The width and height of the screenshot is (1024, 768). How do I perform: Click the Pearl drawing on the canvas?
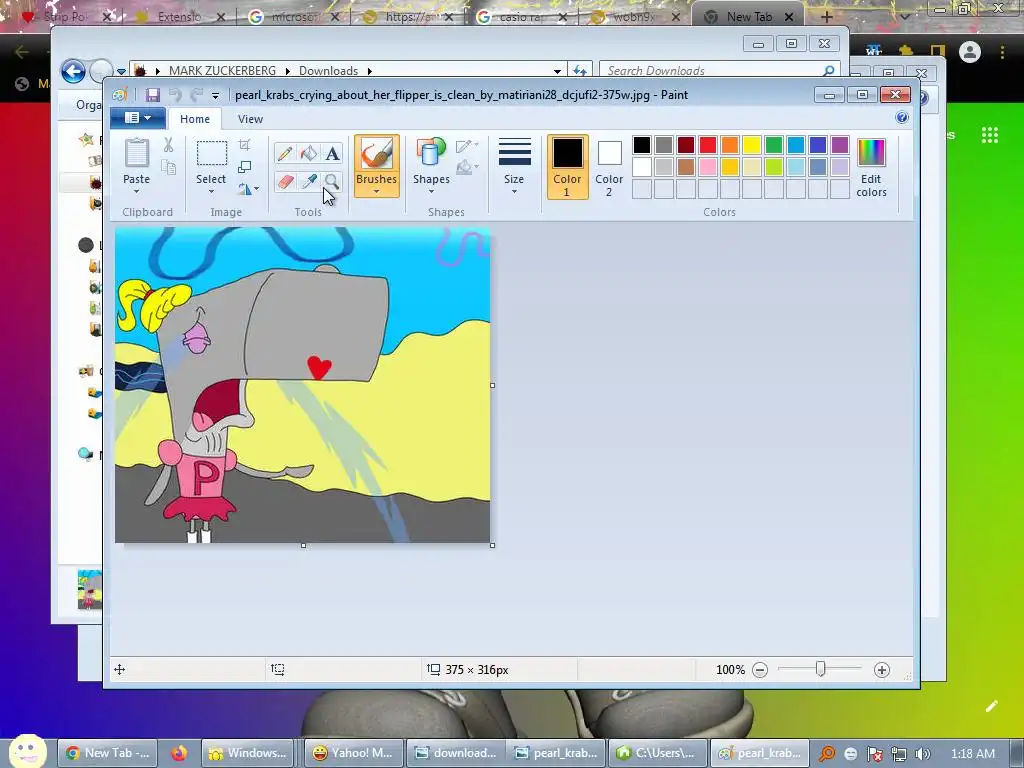[x=302, y=385]
